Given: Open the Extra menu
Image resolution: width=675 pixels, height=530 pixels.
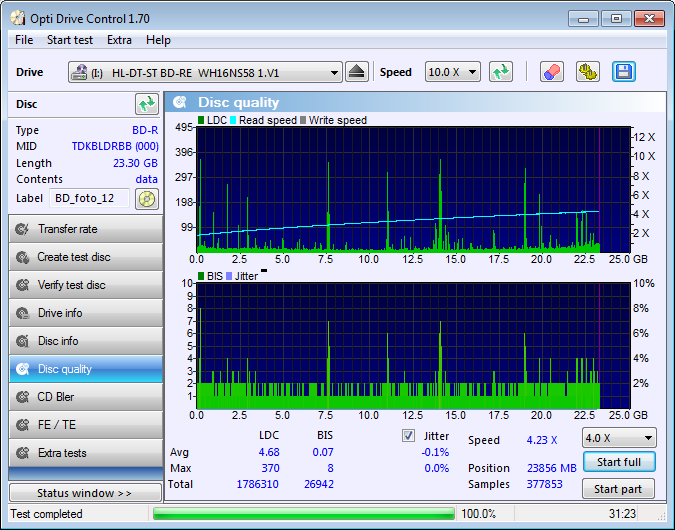Looking at the screenshot, I should 119,40.
